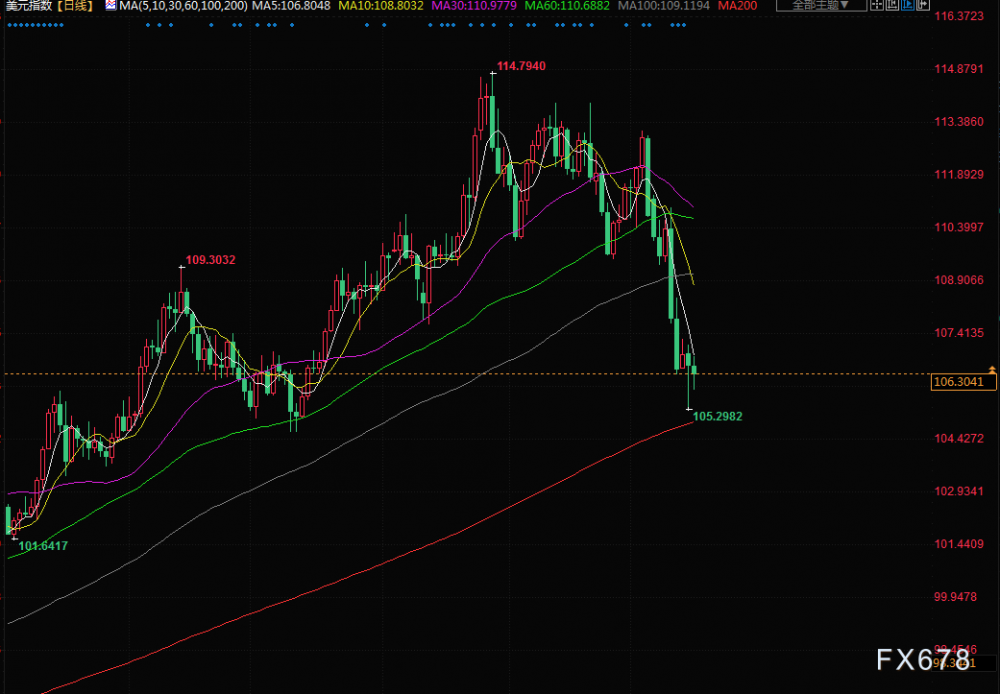Click the red MA200 legend label
The image size is (1000, 694).
(737, 6)
